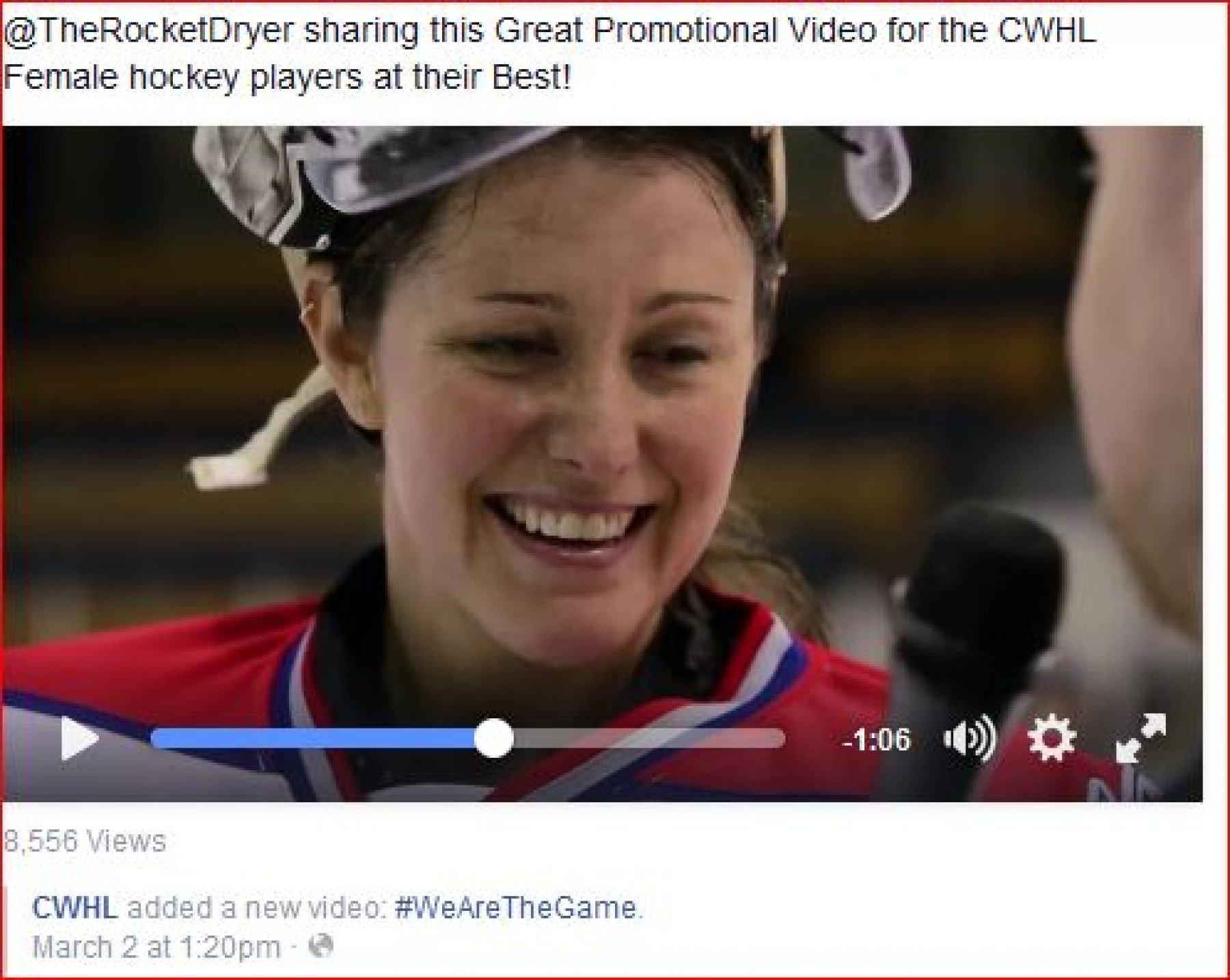Click the blue played portion of progress bar
The image size is (1230, 980).
pyautogui.click(x=313, y=738)
